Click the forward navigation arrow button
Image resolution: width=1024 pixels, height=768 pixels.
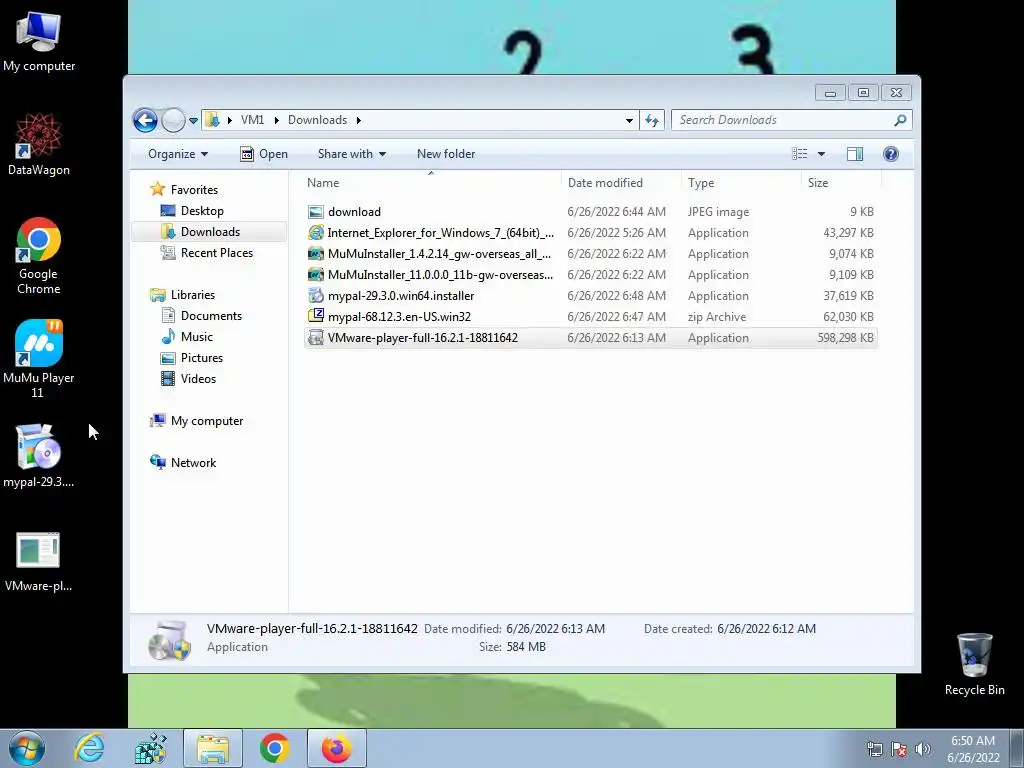[173, 120]
